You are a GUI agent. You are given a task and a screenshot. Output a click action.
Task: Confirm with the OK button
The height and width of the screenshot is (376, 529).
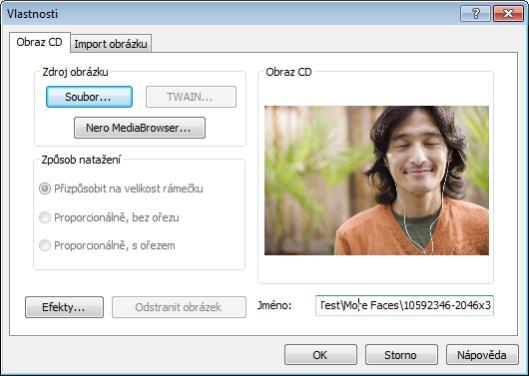click(x=321, y=355)
